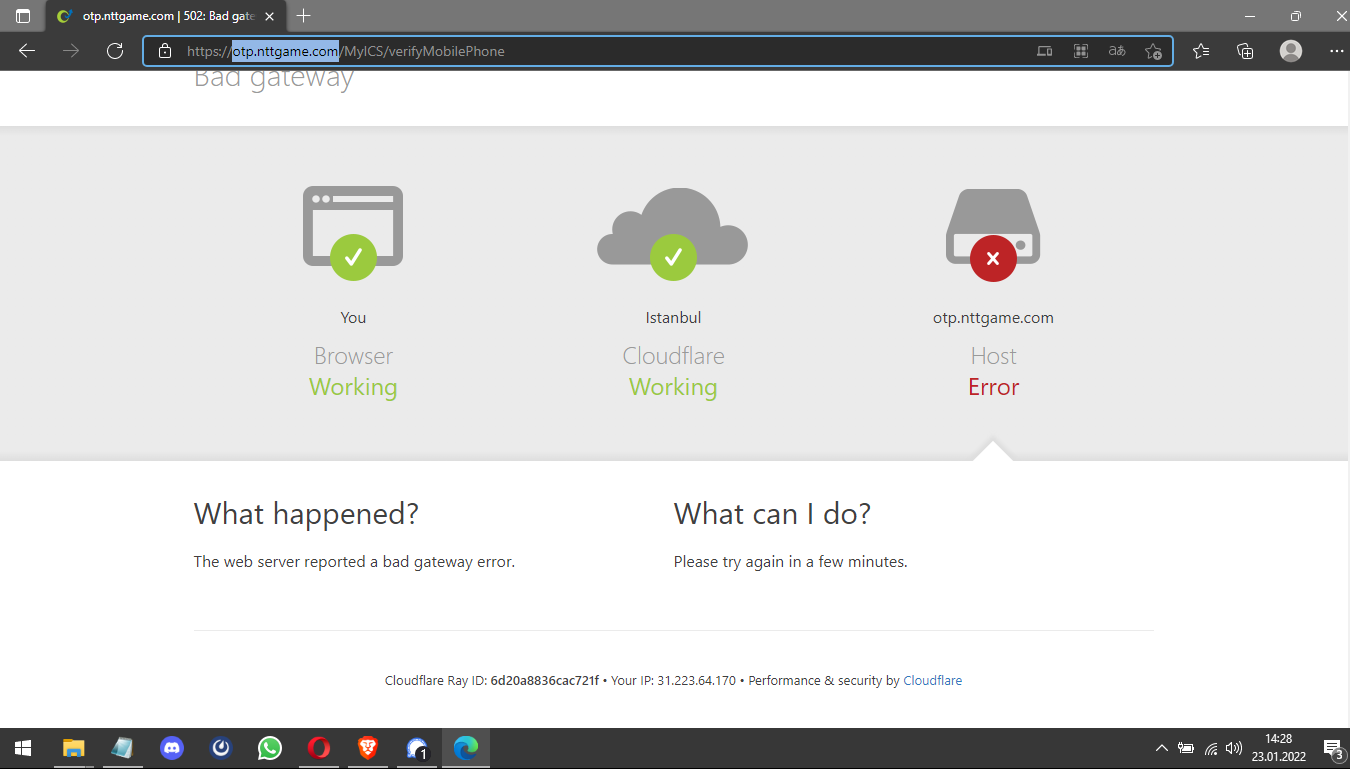Open Opera browser from the taskbar
The height and width of the screenshot is (769, 1350).
point(319,748)
